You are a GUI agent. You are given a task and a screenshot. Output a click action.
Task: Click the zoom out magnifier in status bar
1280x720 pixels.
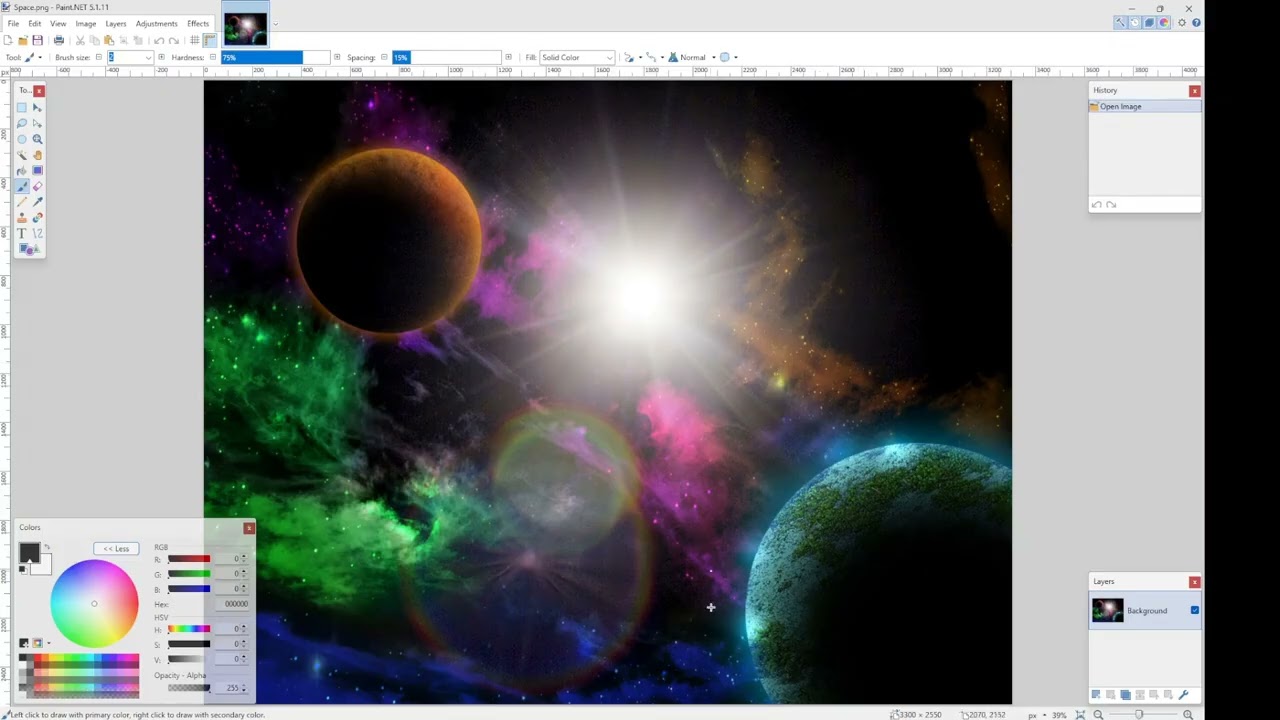point(1098,715)
